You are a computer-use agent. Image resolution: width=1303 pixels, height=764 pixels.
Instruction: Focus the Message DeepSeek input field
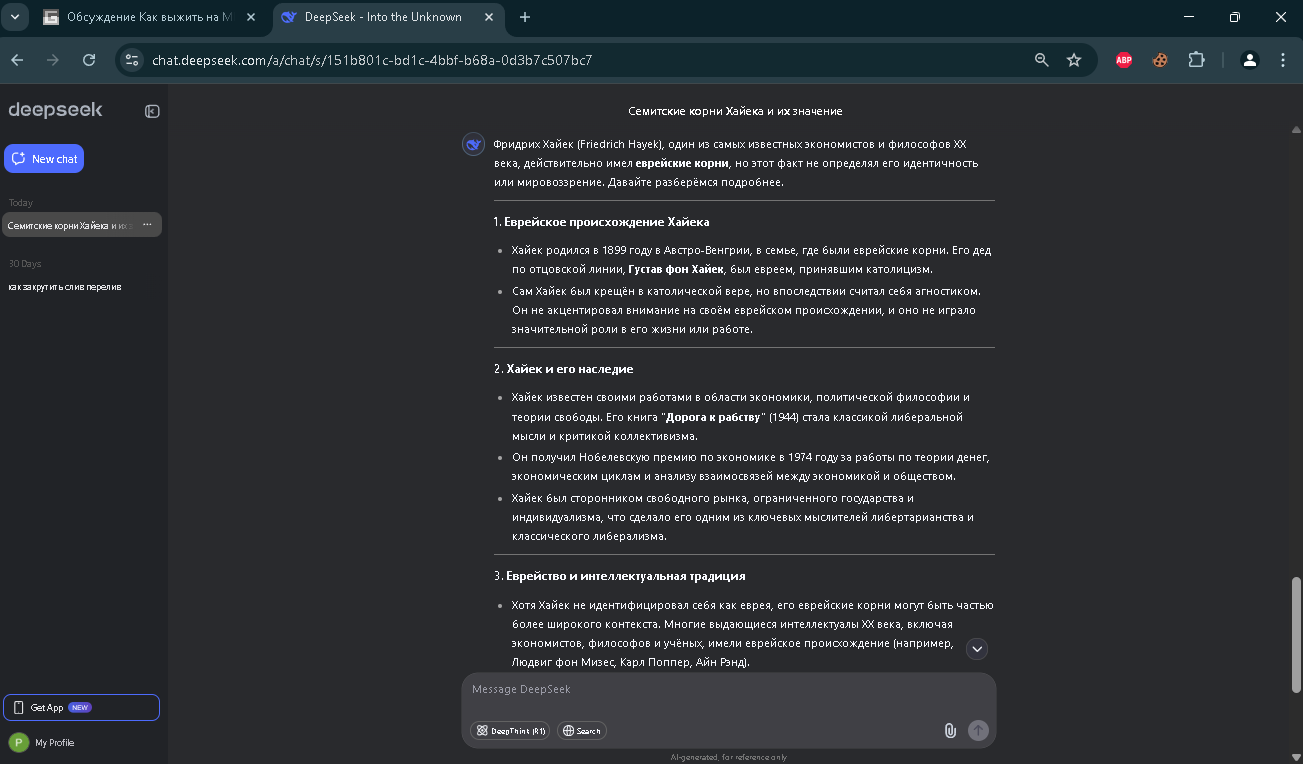point(728,690)
